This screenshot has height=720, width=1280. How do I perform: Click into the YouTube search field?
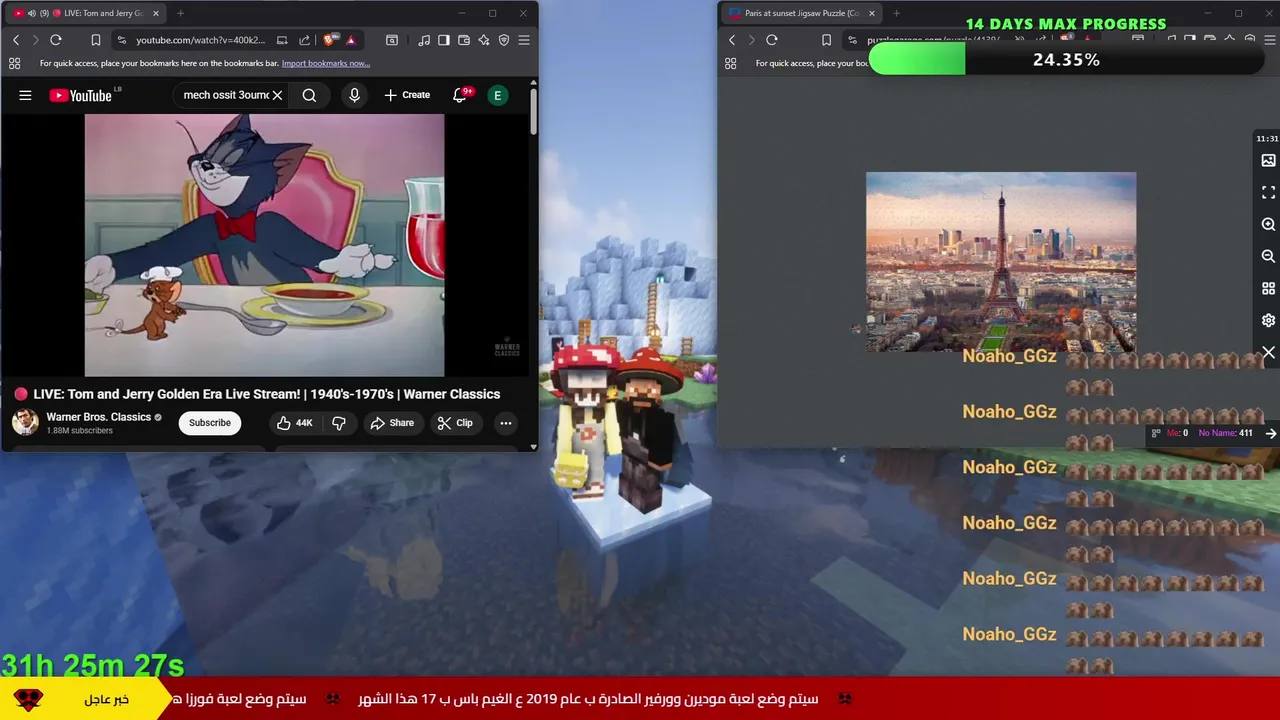(224, 95)
